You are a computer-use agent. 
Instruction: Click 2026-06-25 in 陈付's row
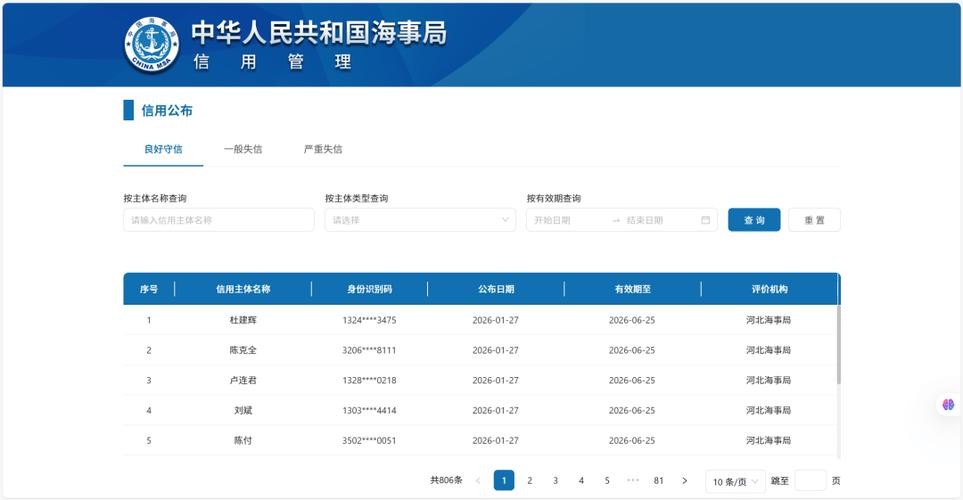[x=632, y=440]
